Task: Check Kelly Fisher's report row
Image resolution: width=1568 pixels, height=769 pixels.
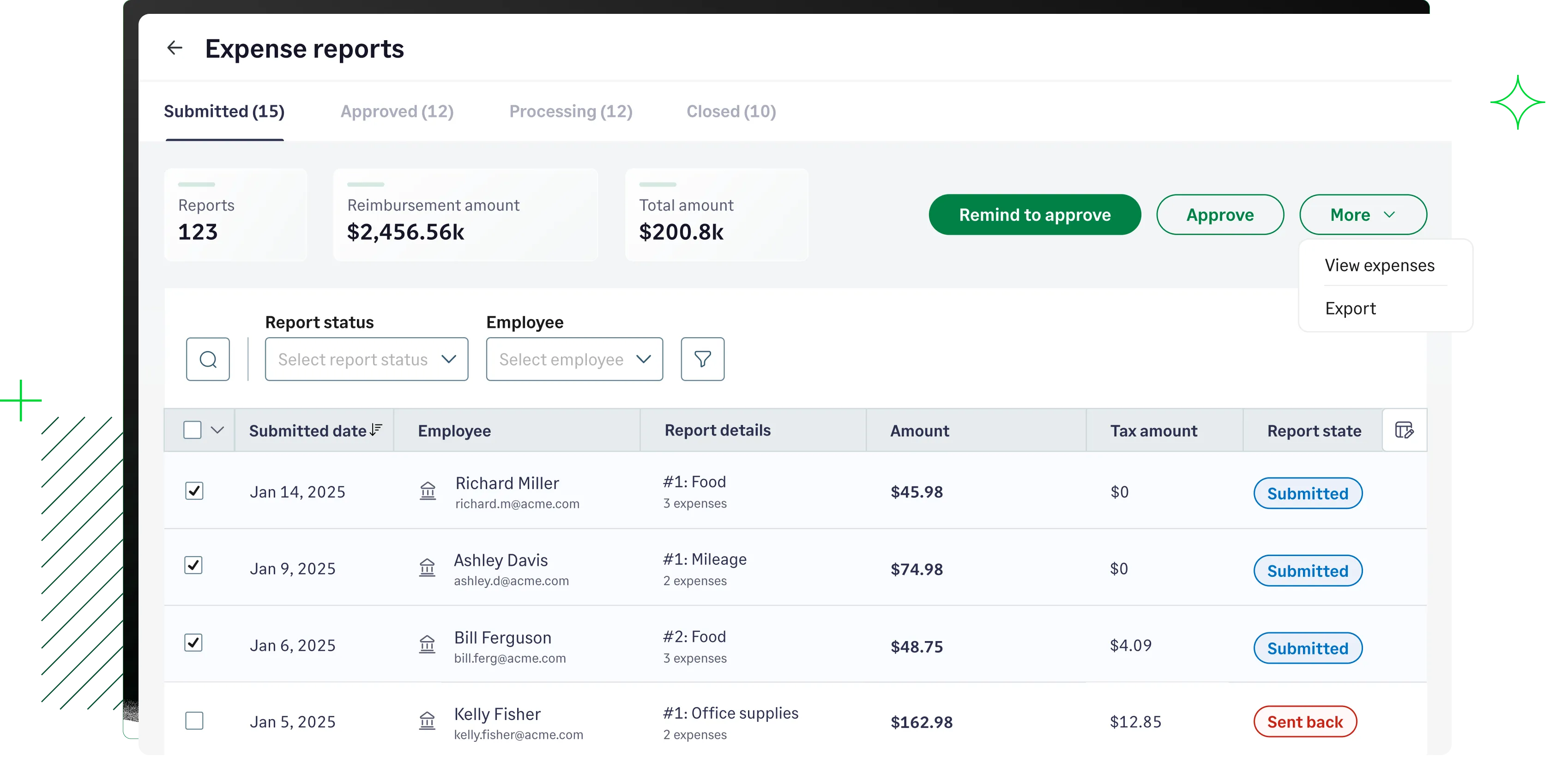Action: (194, 721)
